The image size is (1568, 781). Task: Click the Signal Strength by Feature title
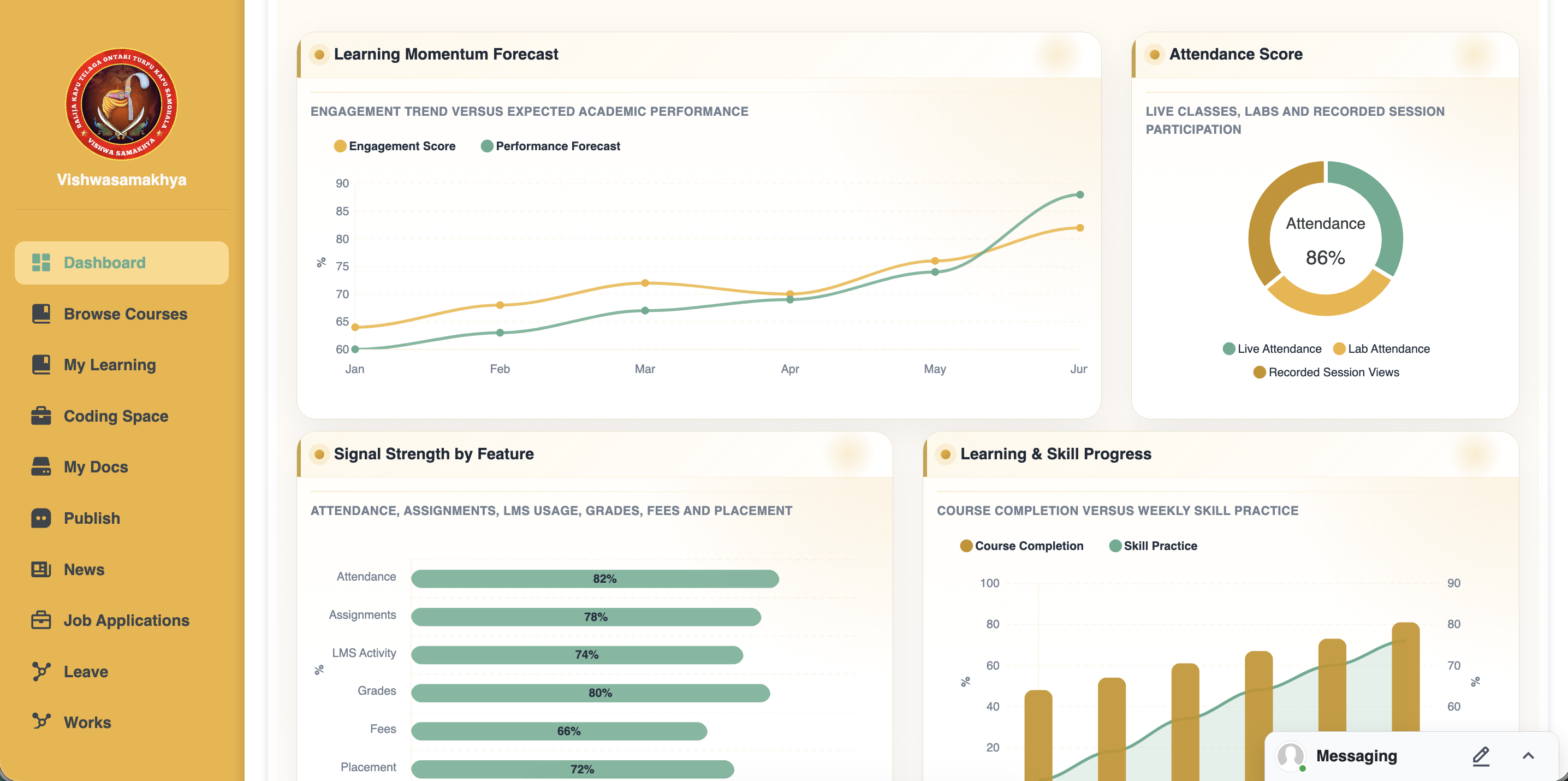433,454
